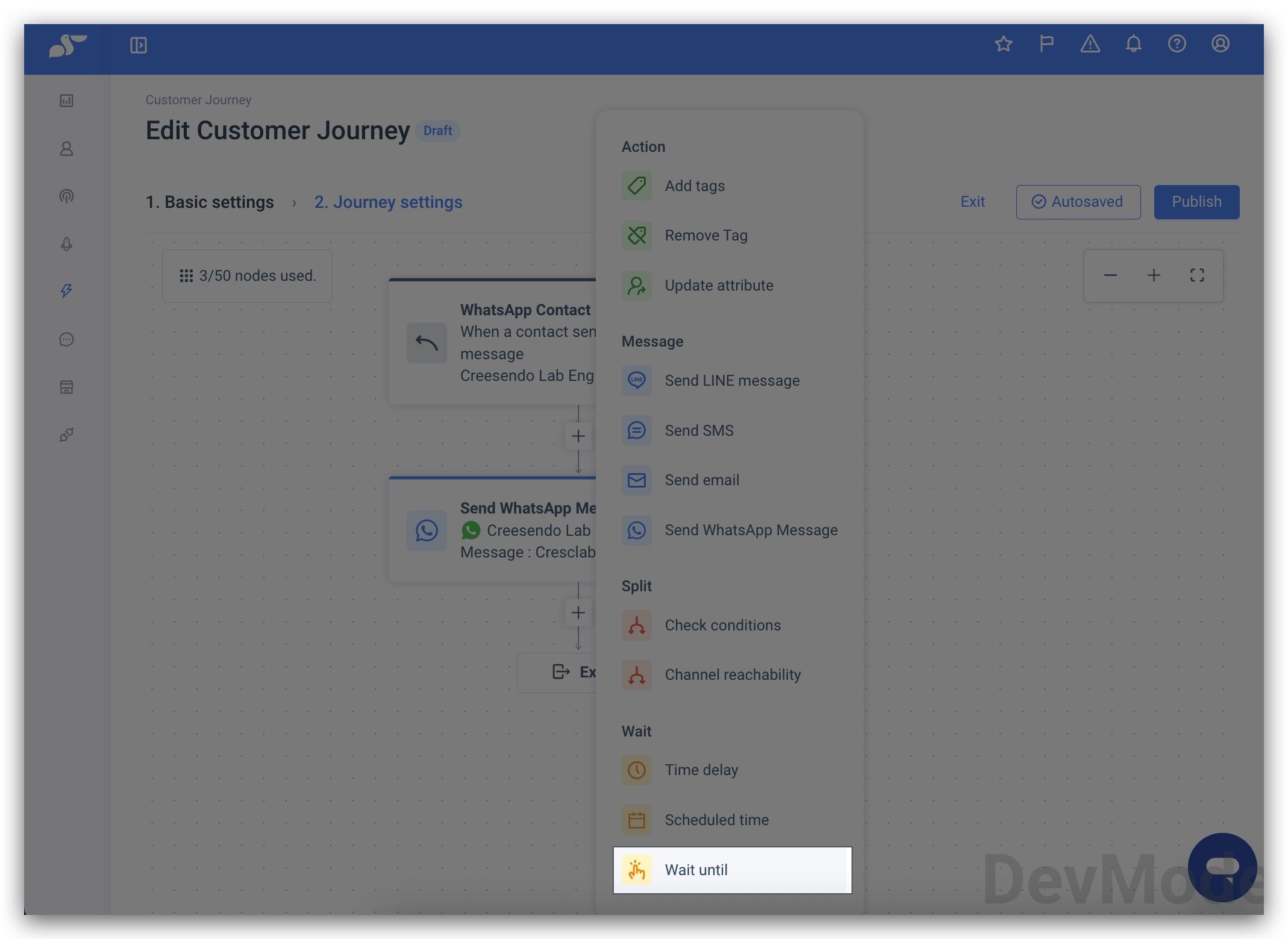Open the store icon in the sidebar
This screenshot has width=1288, height=939.
point(67,387)
